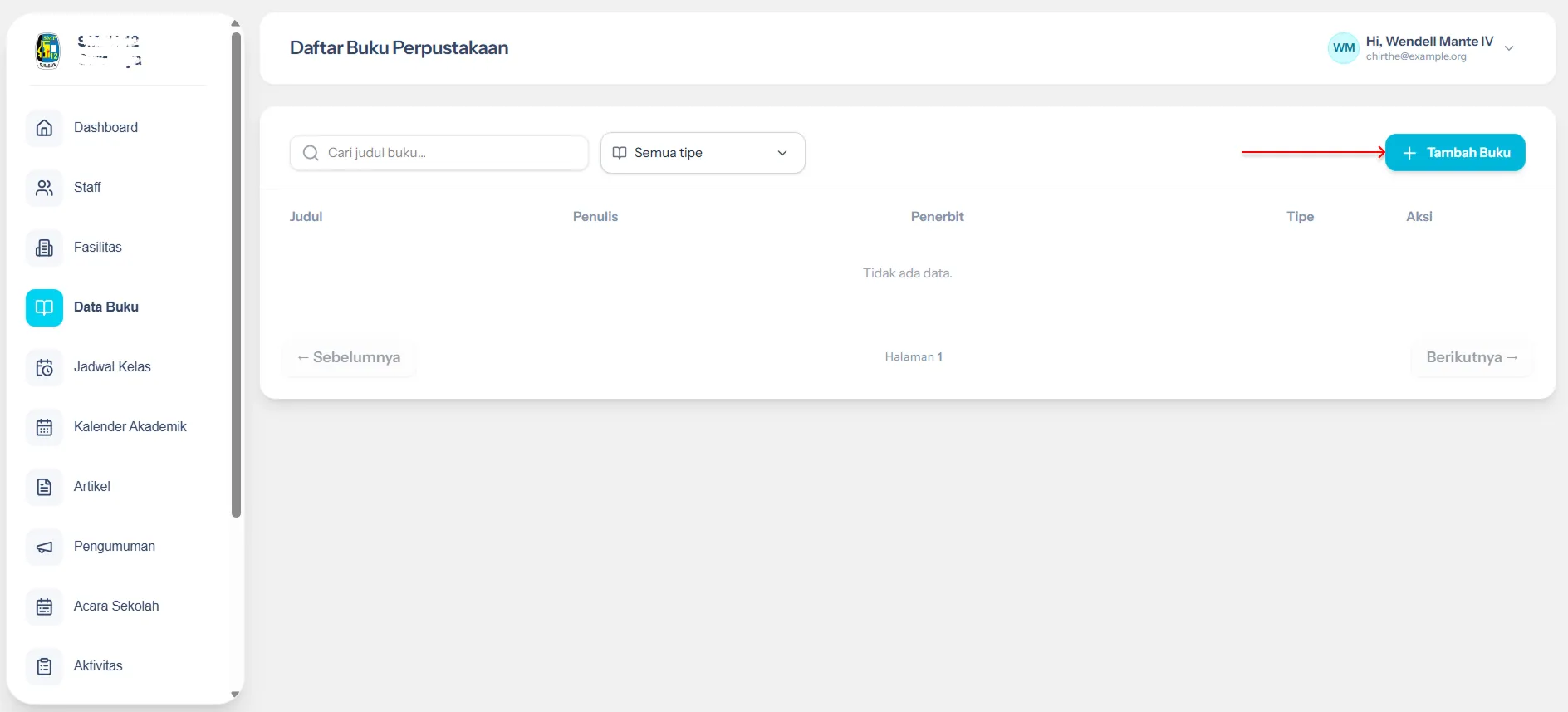Click the WM user avatar
This screenshot has height=712, width=1568.
pos(1344,48)
